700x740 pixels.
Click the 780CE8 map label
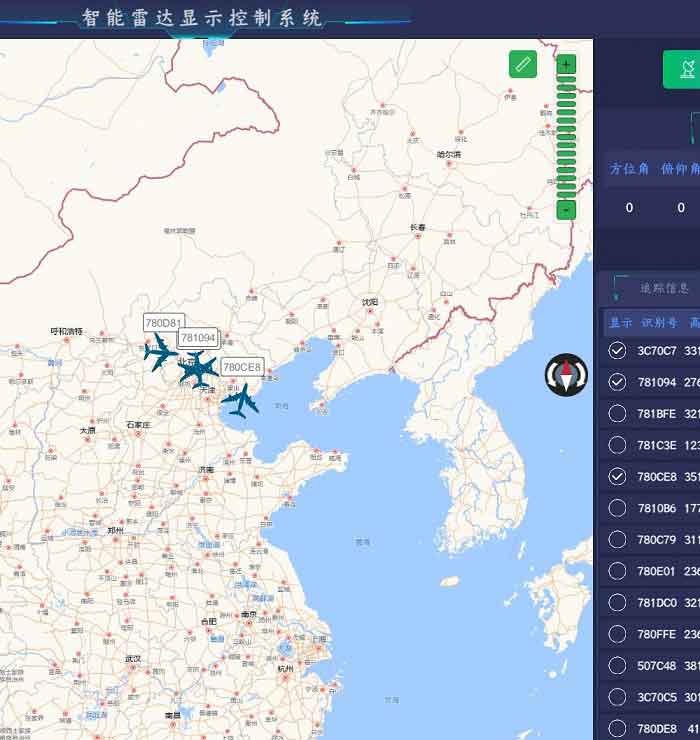point(242,367)
